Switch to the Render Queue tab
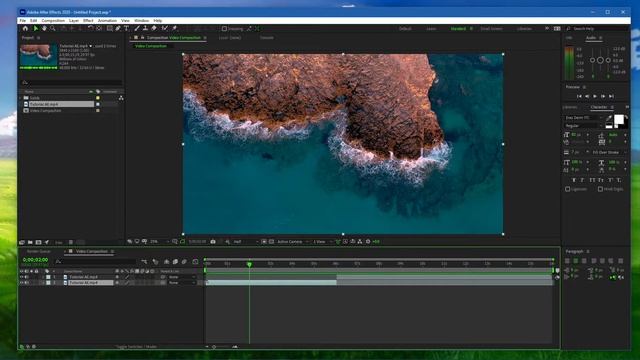Viewport: 640px width, 360px height. click(39, 251)
